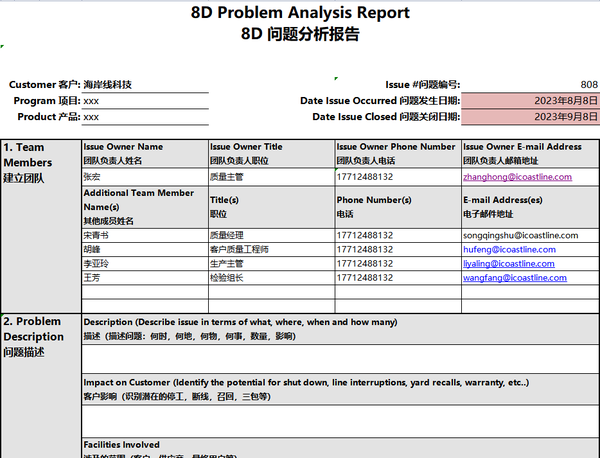Screen dimensions: 600x458
Task: Select the issue owner name cell 张宏
Action: [145, 177]
